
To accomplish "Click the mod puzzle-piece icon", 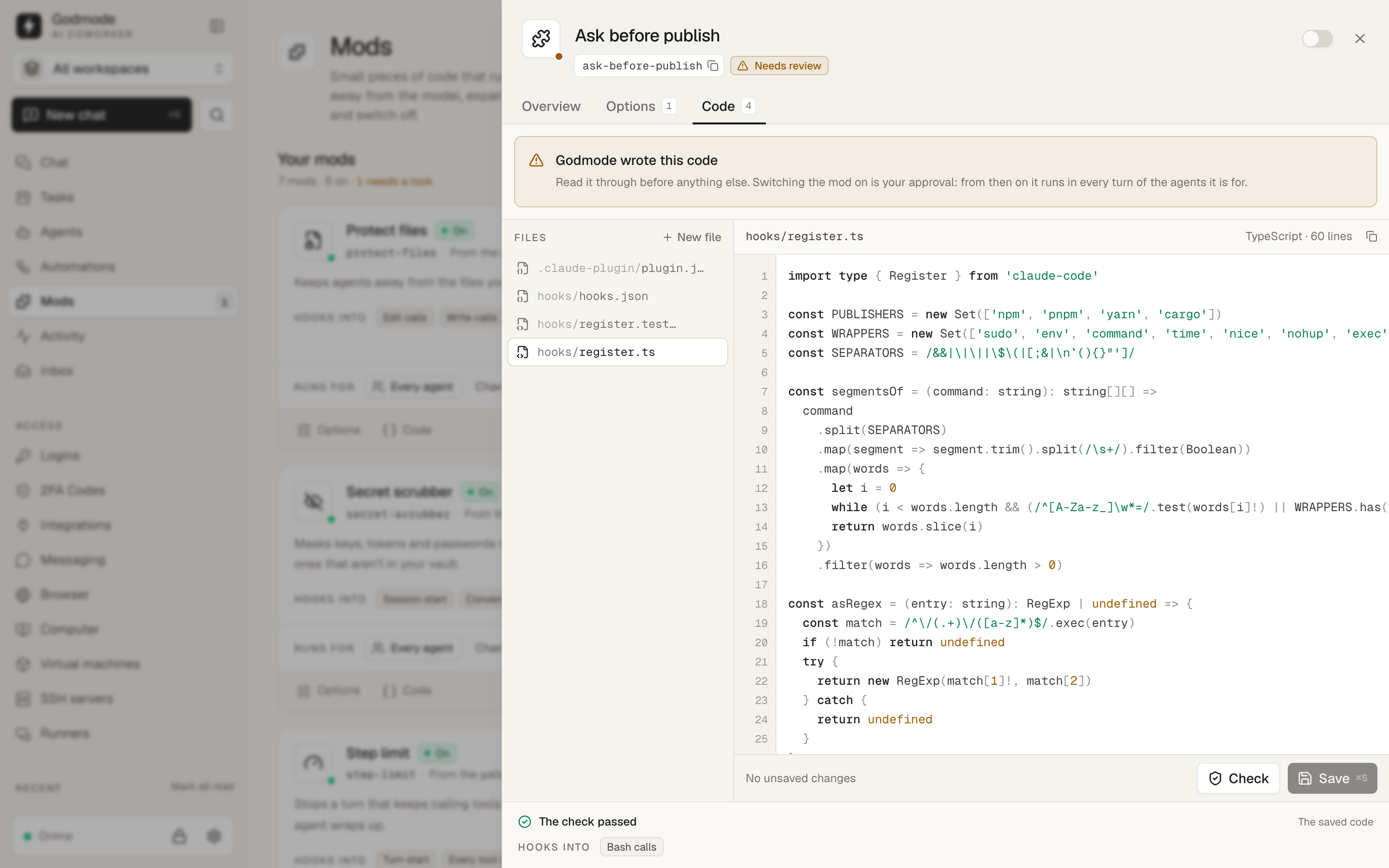I will coord(541,39).
